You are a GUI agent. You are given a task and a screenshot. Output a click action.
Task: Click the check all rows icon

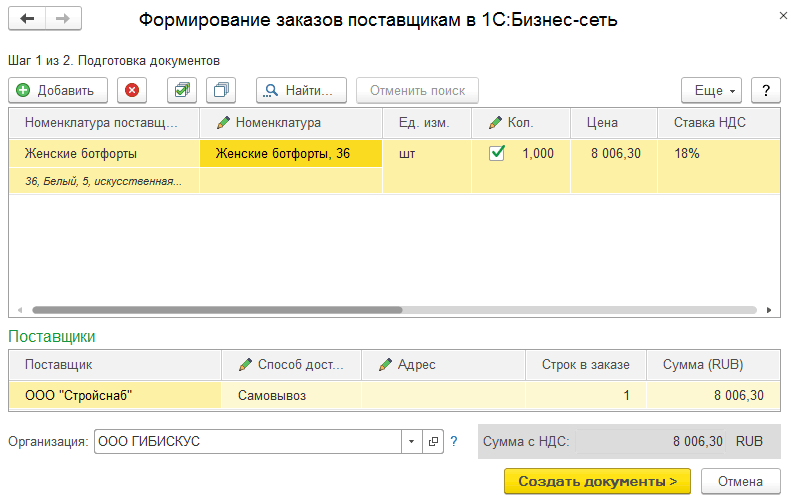tap(181, 90)
